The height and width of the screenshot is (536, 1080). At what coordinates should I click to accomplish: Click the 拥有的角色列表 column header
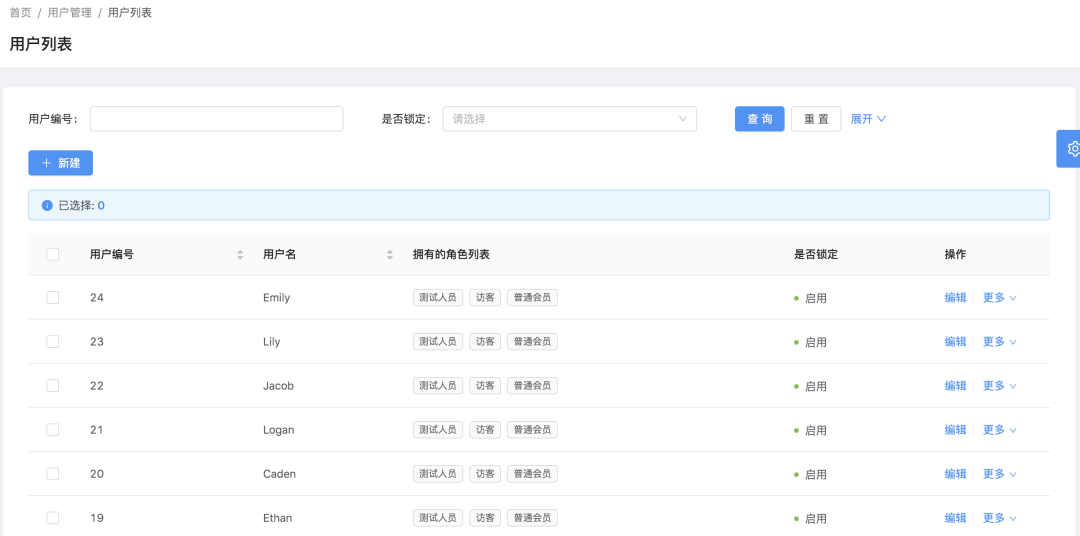coord(451,254)
